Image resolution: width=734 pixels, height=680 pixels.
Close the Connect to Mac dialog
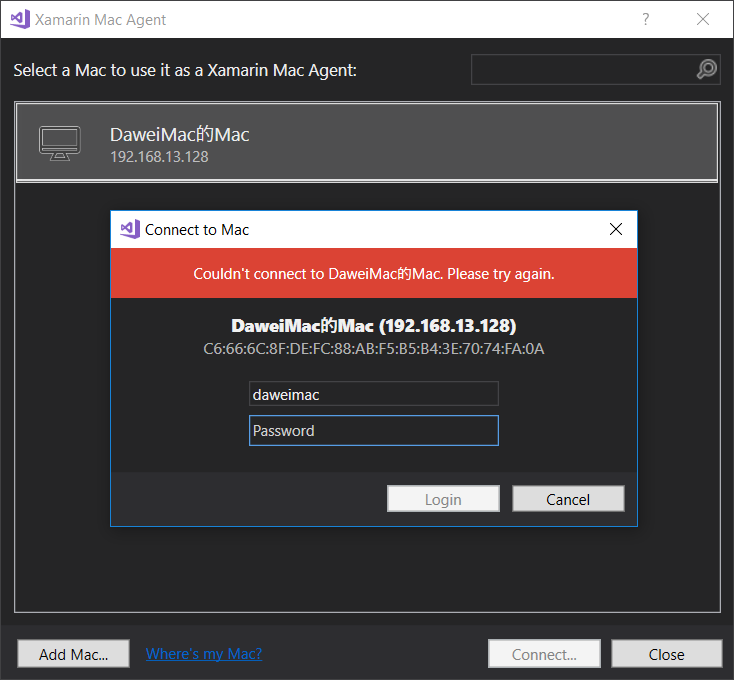click(x=616, y=229)
